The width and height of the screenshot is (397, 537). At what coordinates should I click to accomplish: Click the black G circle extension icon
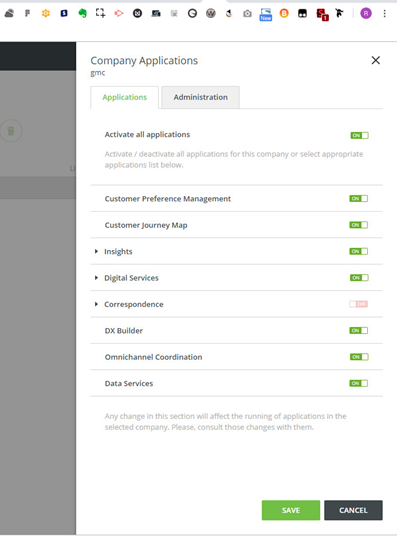tap(193, 13)
